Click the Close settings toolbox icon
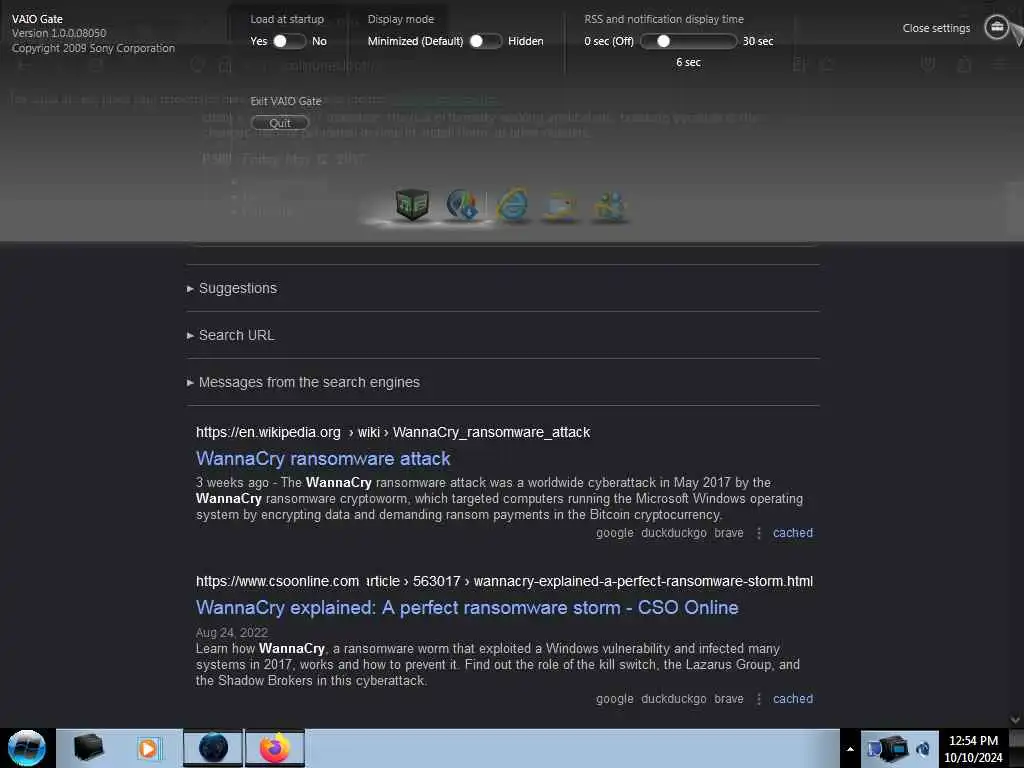 (997, 27)
